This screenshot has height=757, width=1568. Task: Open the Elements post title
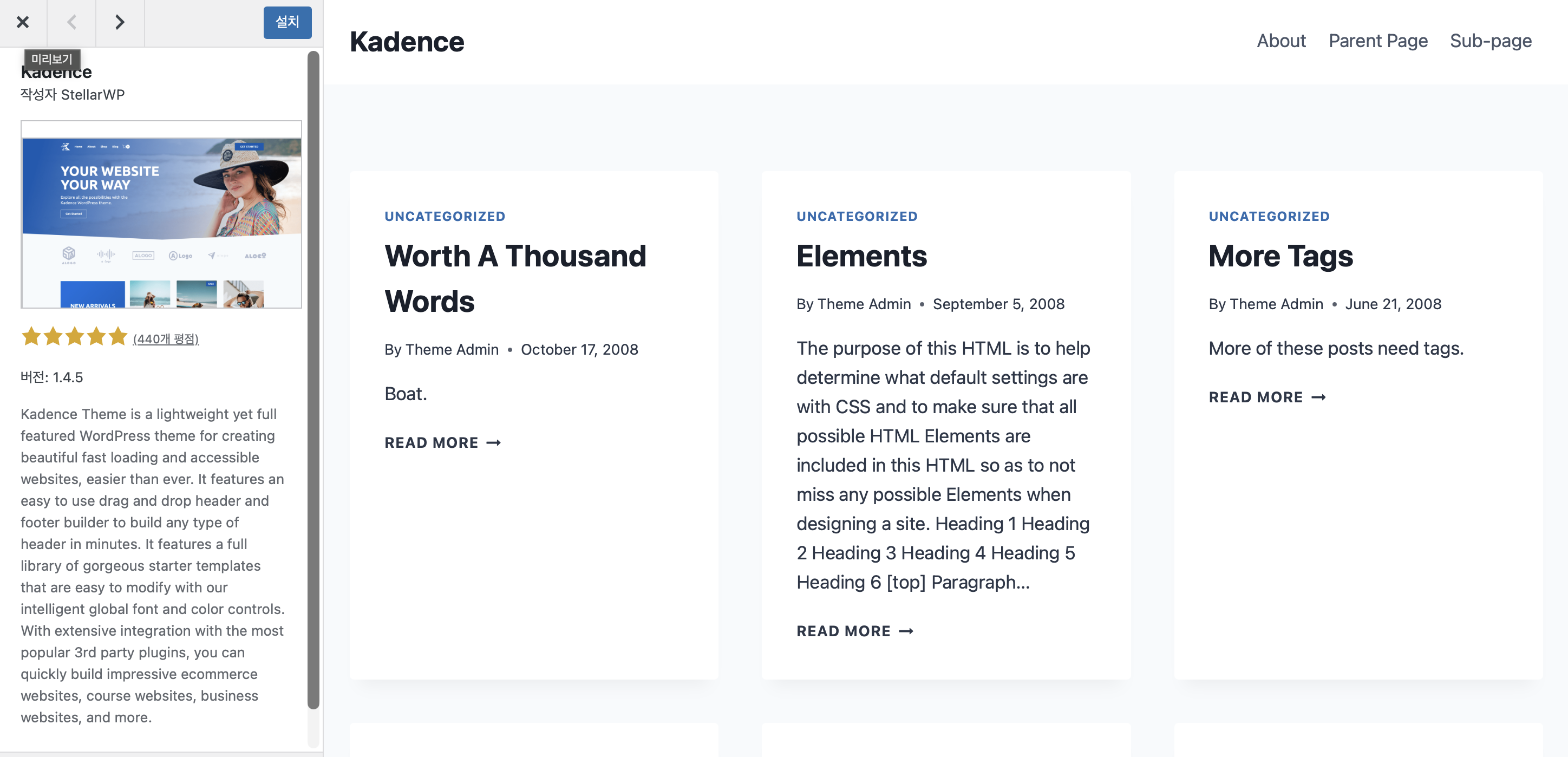pyautogui.click(x=861, y=256)
